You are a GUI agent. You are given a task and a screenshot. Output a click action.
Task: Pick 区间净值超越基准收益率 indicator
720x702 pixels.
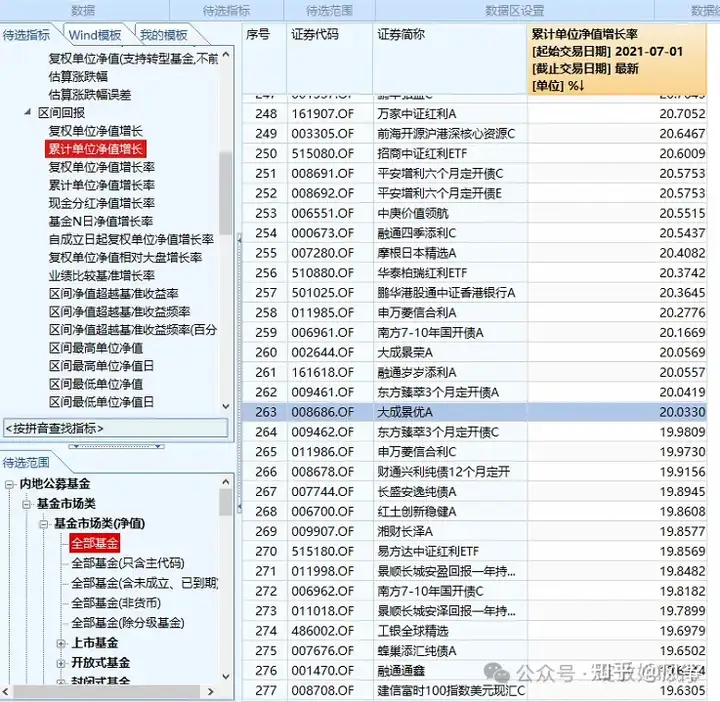pos(113,293)
